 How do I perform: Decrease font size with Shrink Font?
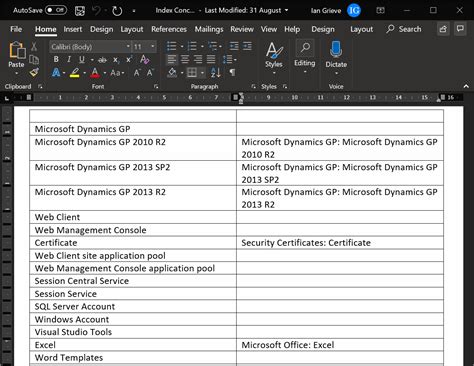pos(150,73)
